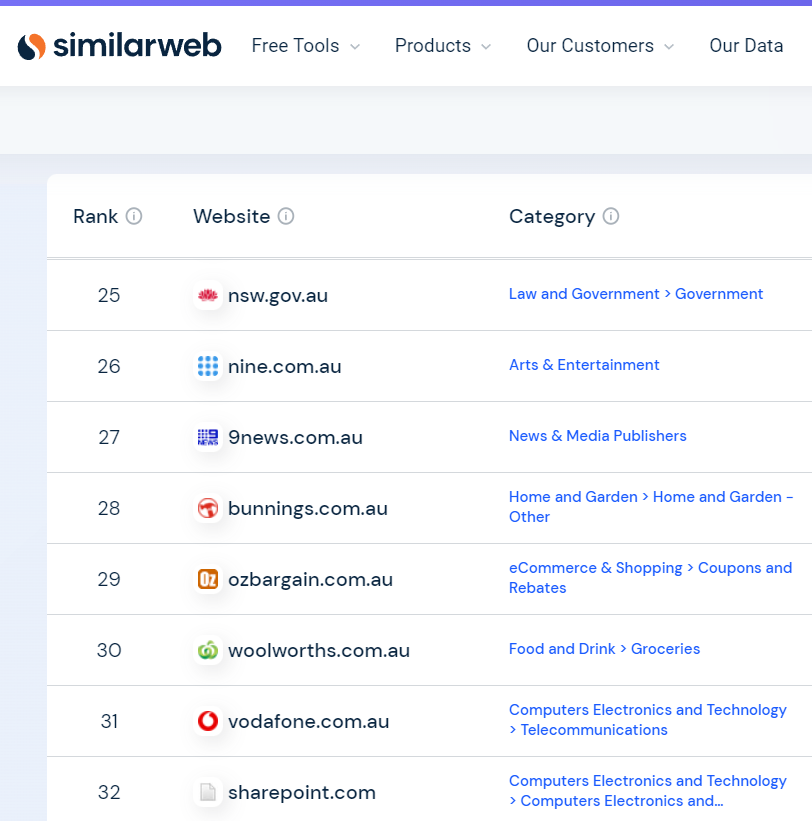Click the woolworths.com.au favicon
812x821 pixels.
208,650
